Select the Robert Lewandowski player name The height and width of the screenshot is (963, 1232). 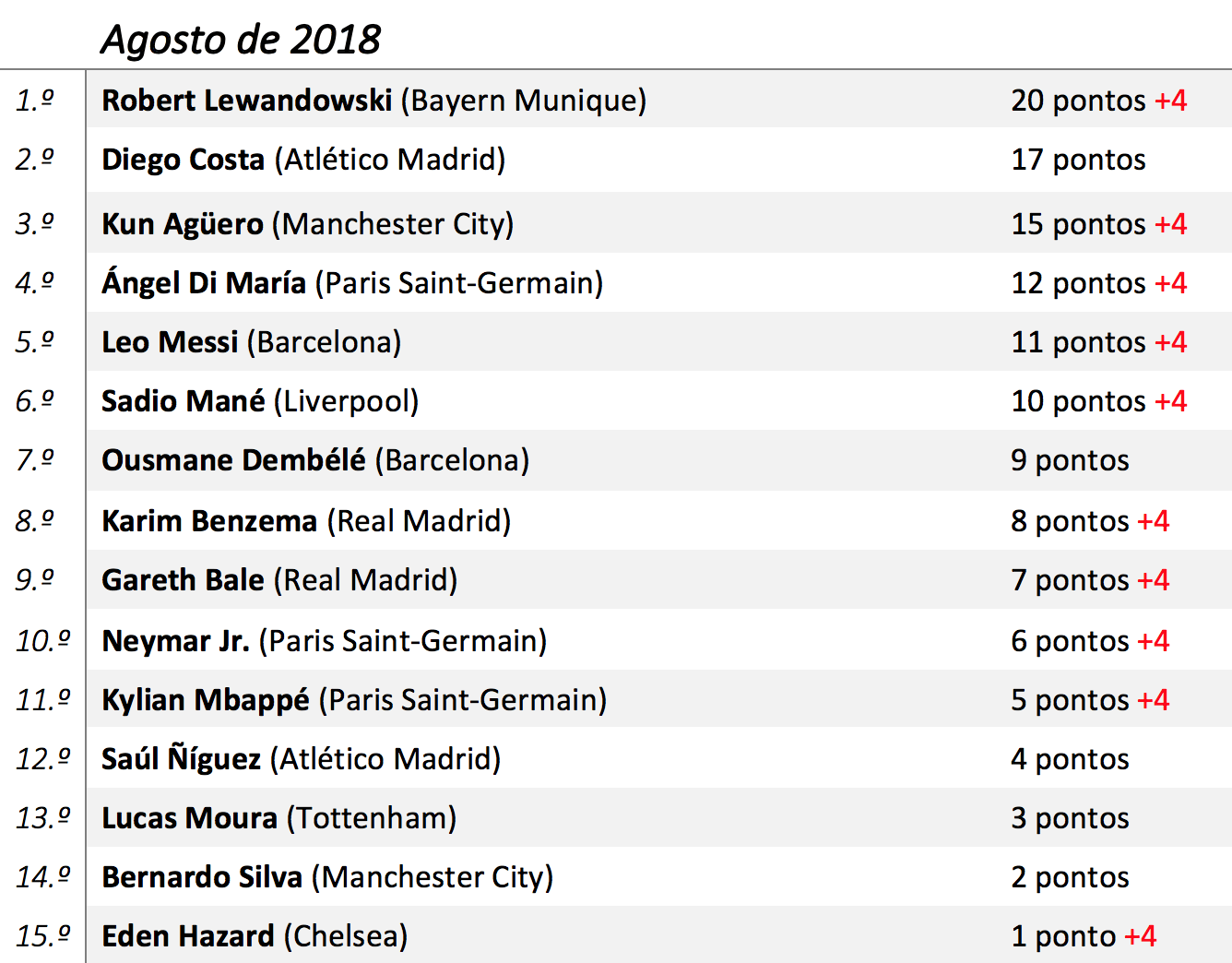[246, 101]
